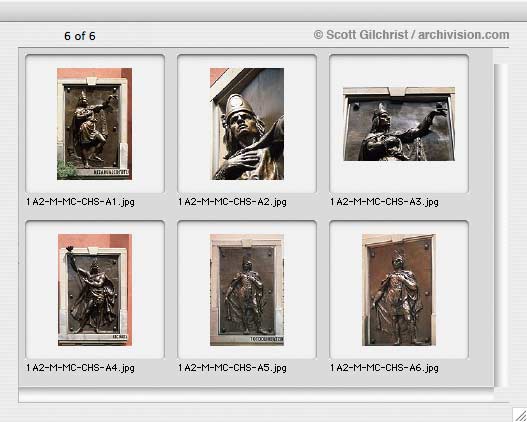Click the window resize grip corner

520,415
